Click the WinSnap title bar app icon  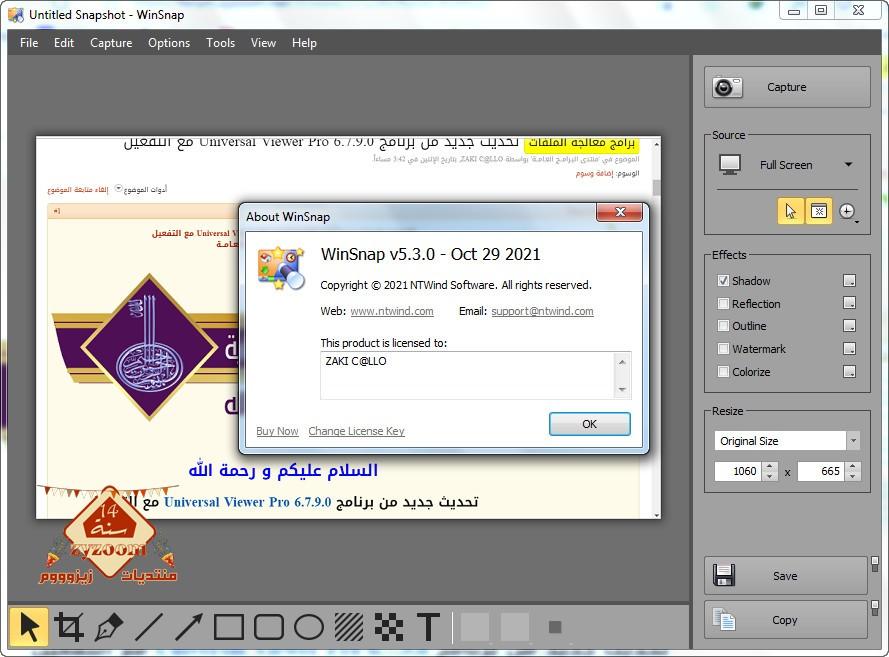coord(16,15)
